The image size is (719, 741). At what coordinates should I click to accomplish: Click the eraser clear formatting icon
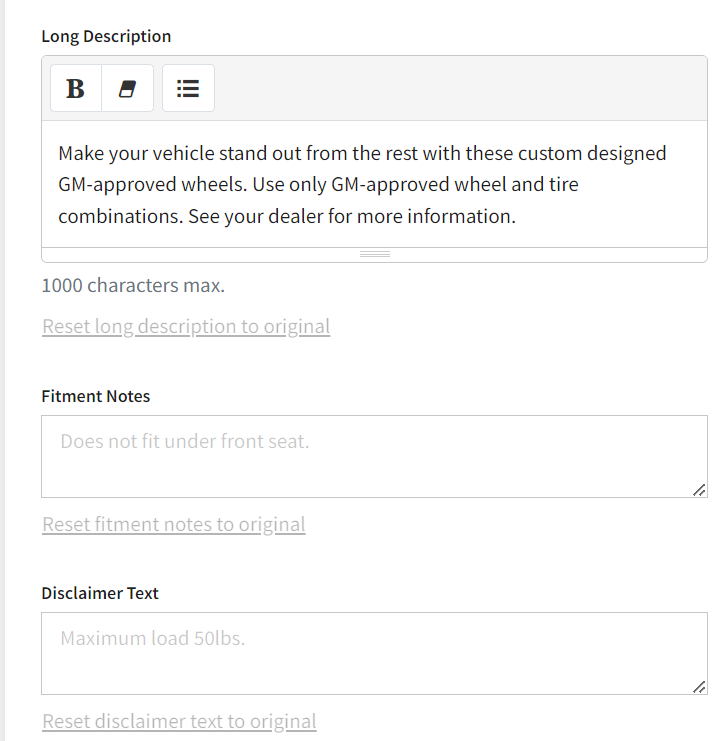128,89
